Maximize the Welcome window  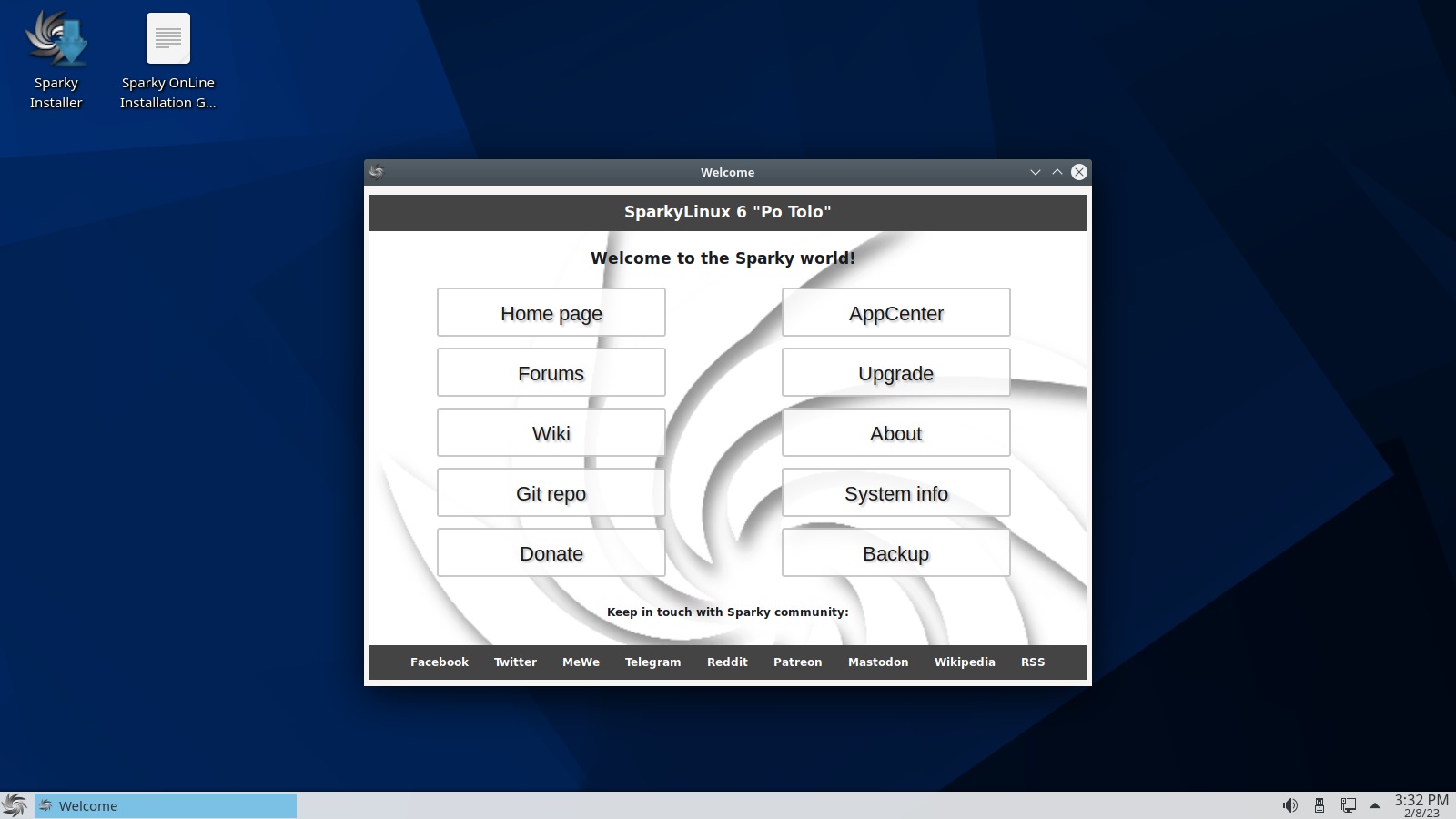coord(1057,172)
